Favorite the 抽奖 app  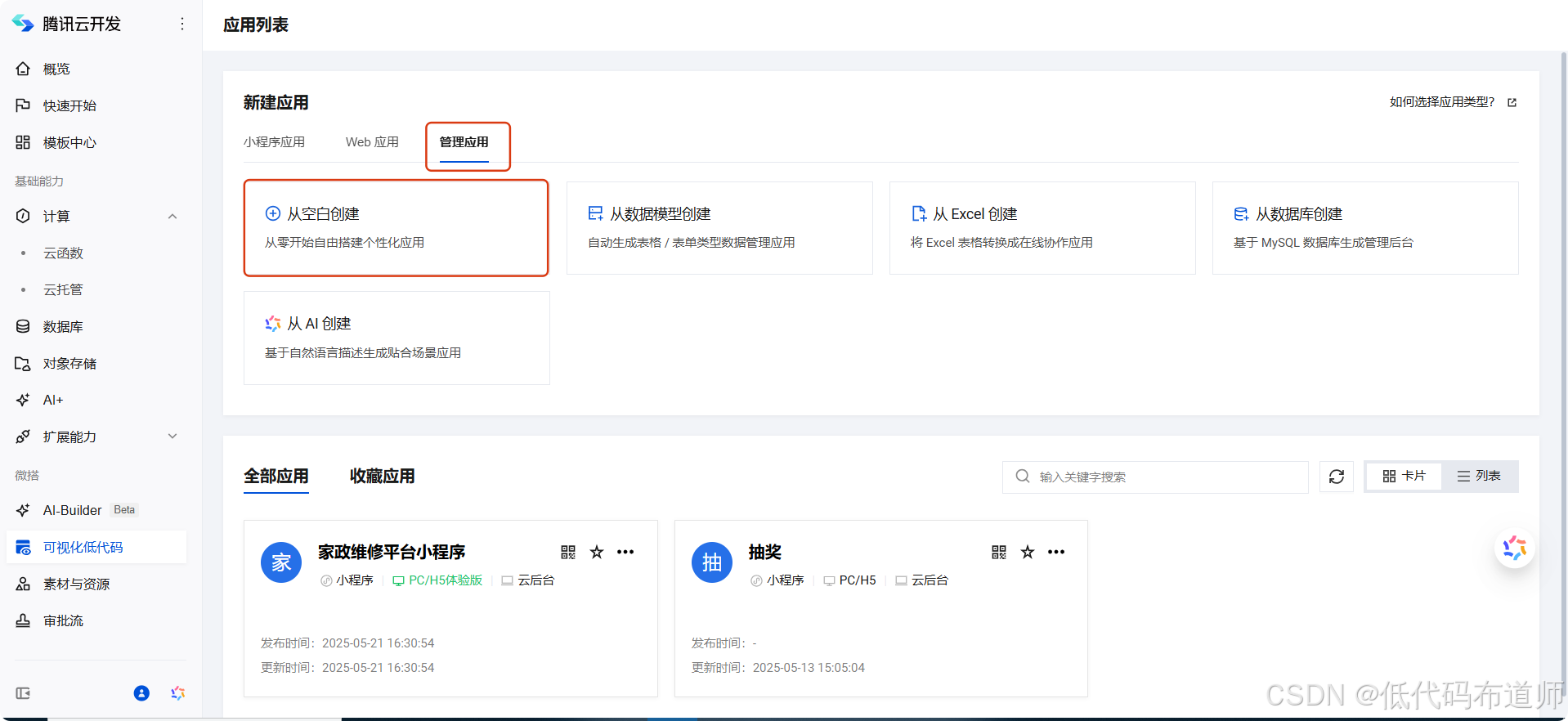1028,552
